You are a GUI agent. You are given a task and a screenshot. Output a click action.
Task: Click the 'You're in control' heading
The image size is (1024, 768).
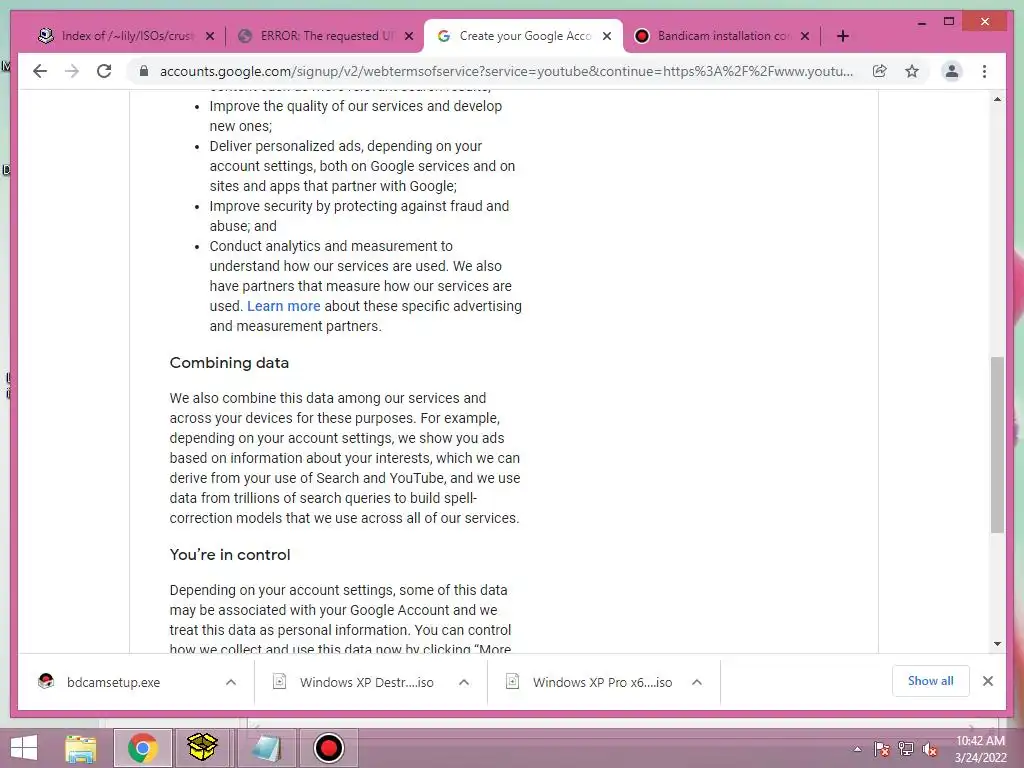pos(230,554)
